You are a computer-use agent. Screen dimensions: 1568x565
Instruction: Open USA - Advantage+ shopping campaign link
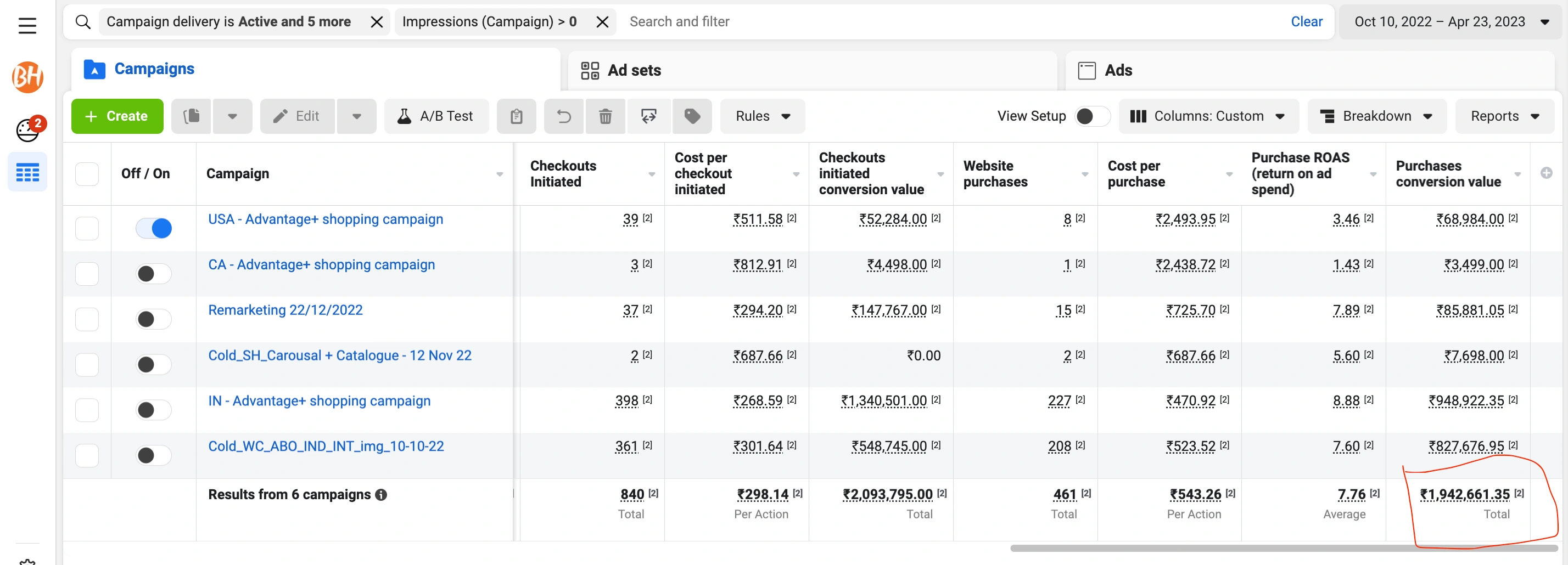326,219
